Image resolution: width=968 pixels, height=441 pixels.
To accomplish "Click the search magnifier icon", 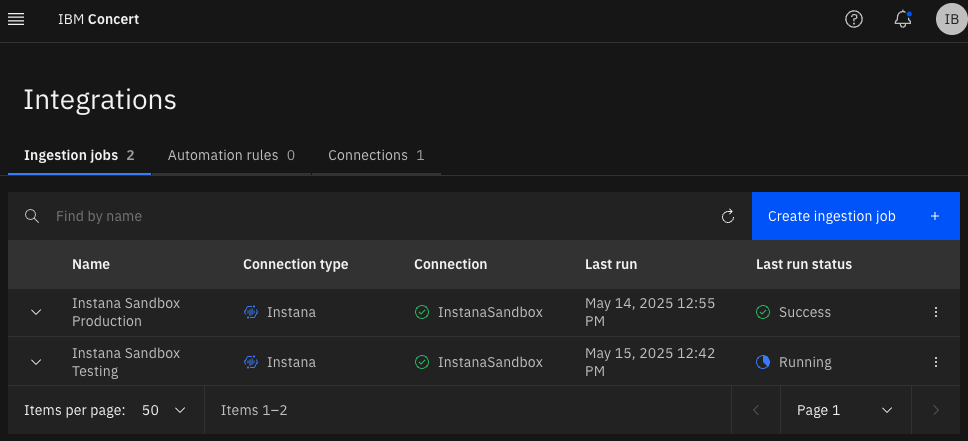I will coord(32,216).
